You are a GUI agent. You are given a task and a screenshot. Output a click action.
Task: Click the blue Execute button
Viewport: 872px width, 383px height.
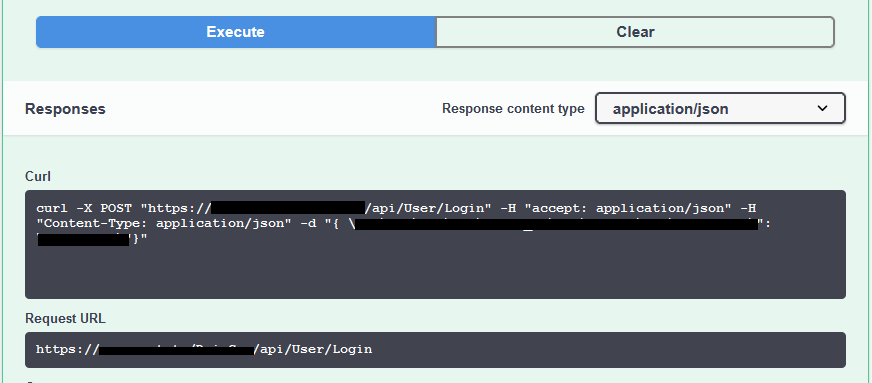(236, 32)
